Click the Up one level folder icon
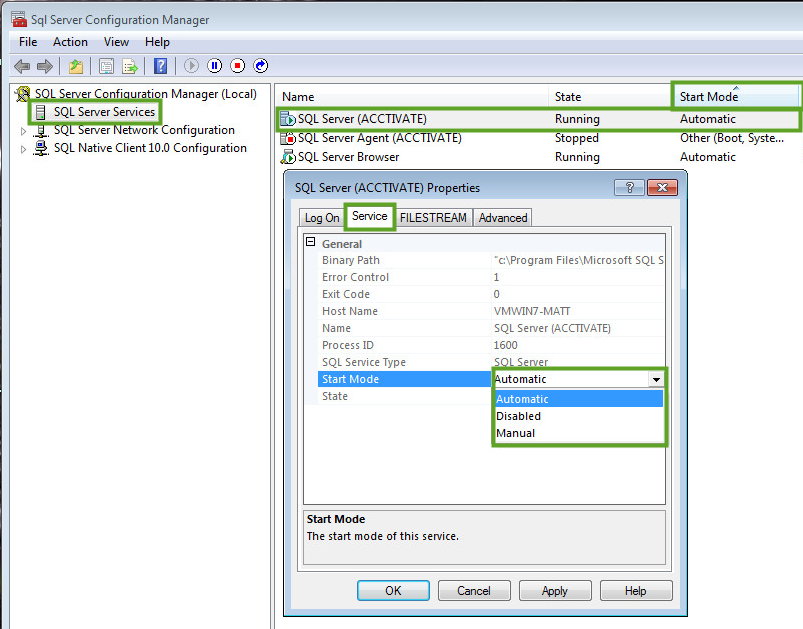The width and height of the screenshot is (803, 629). click(76, 66)
